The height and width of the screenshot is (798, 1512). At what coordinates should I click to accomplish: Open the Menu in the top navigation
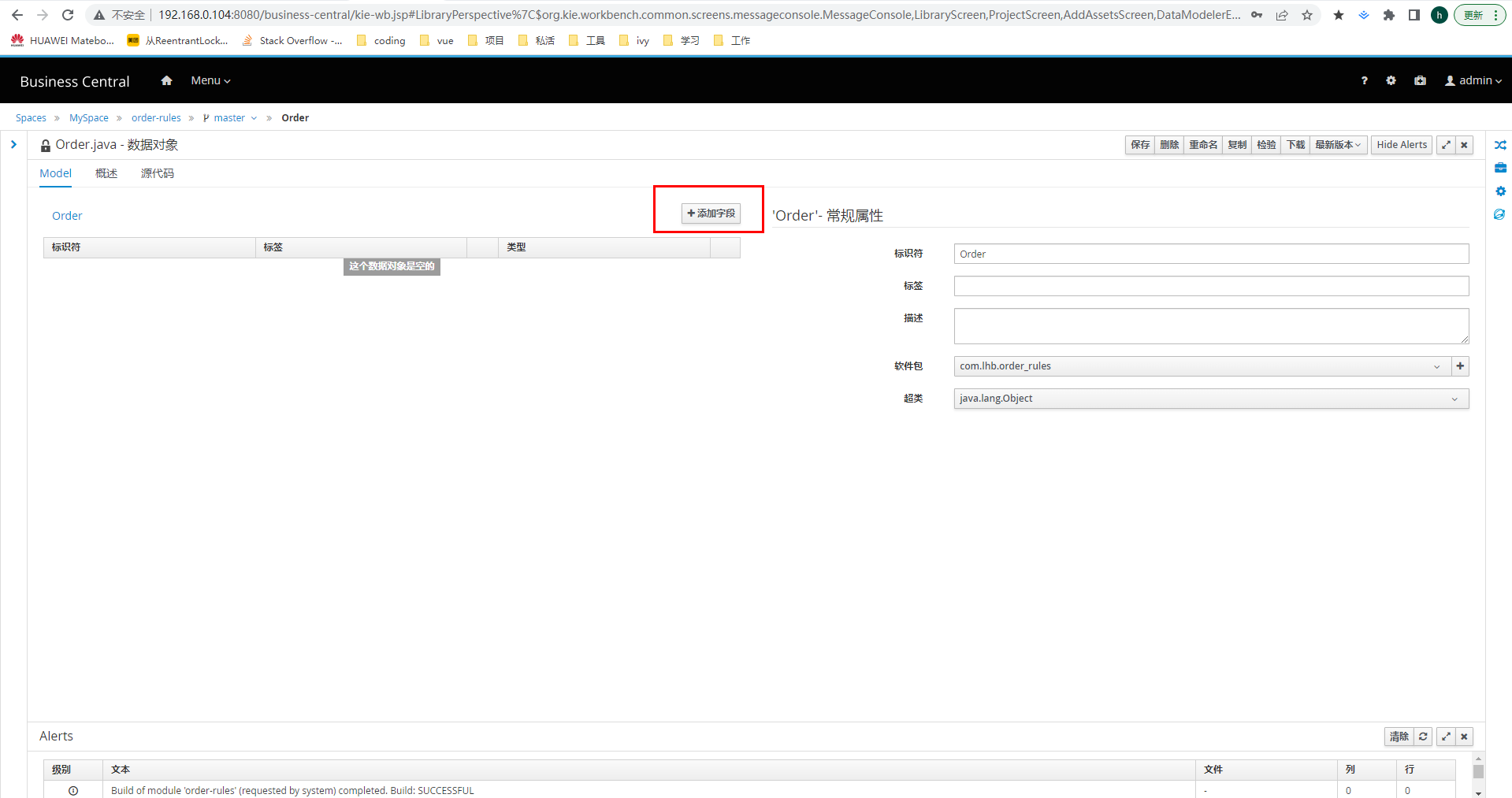click(210, 80)
